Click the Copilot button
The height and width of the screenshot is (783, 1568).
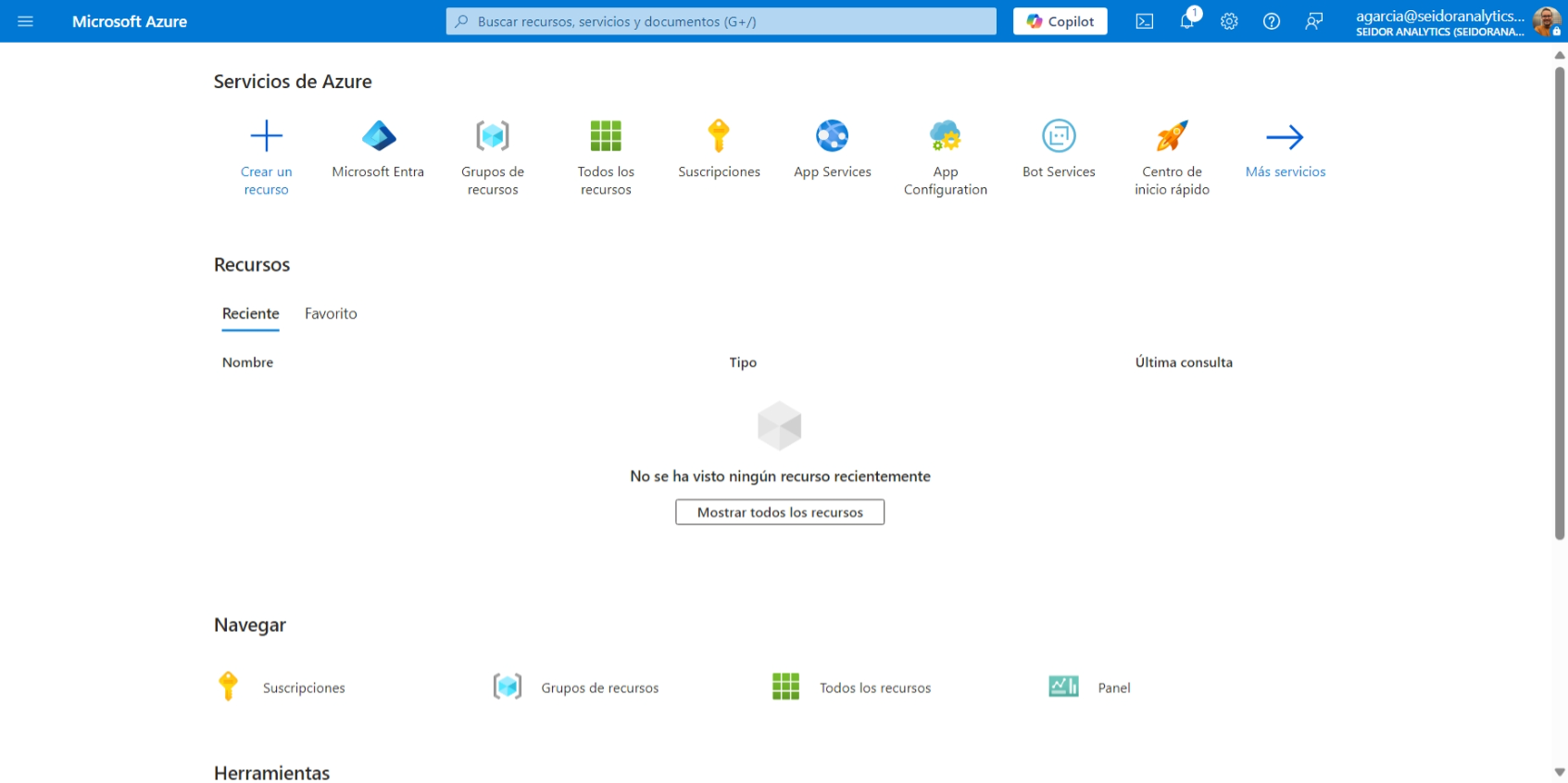tap(1060, 21)
